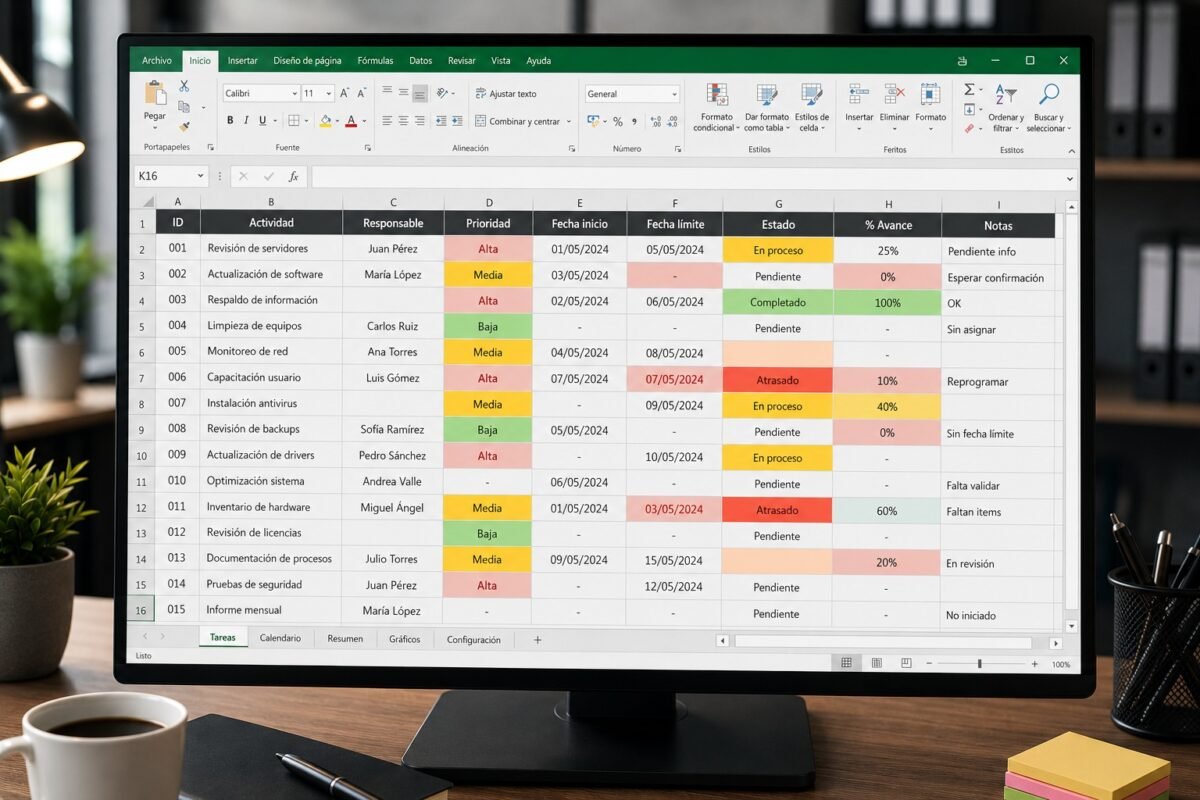Decrease indent icon in Alineación
1200x800 pixels.
point(441,121)
